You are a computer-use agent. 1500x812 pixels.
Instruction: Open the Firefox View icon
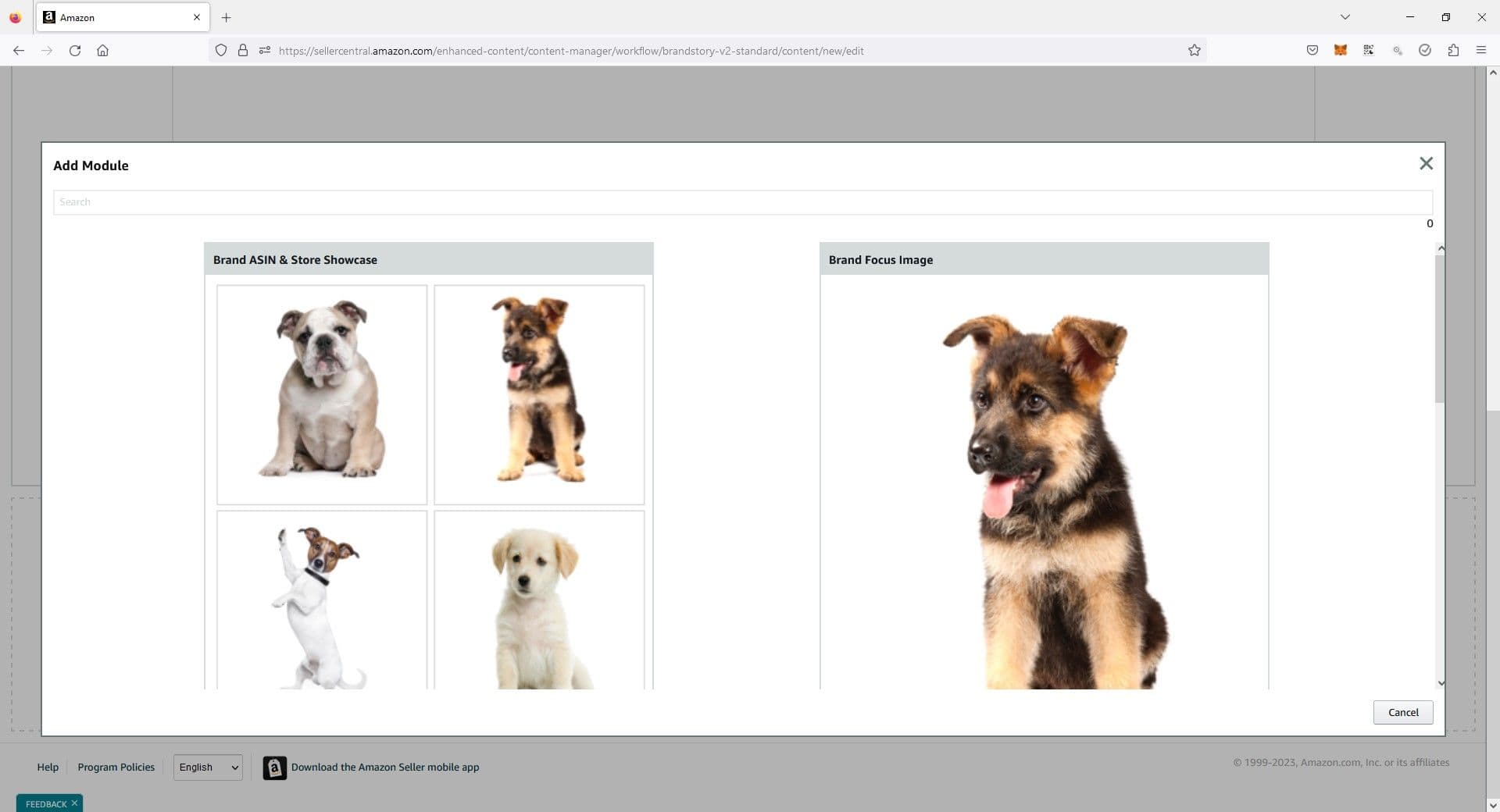click(x=15, y=17)
